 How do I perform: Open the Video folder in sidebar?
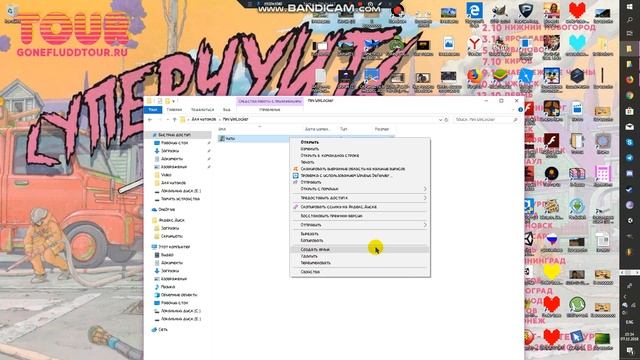(166, 175)
